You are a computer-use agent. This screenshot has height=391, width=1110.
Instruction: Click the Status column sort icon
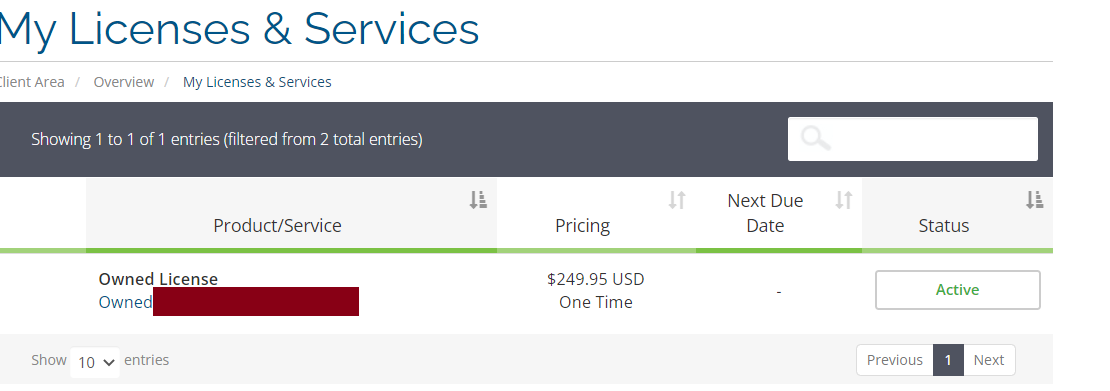[x=1034, y=200]
